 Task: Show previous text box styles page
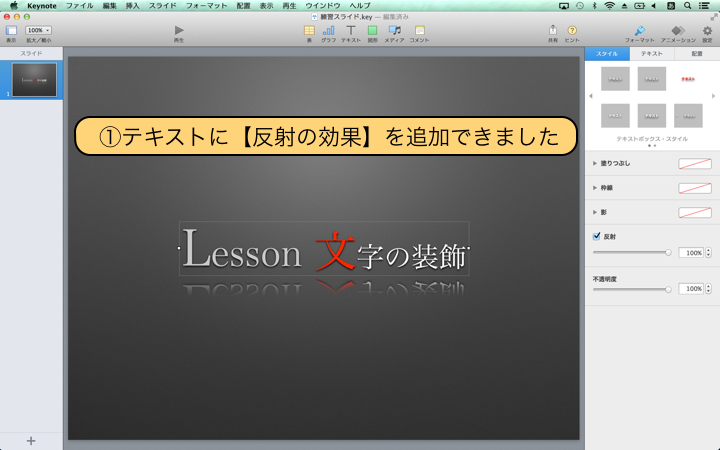coord(591,96)
